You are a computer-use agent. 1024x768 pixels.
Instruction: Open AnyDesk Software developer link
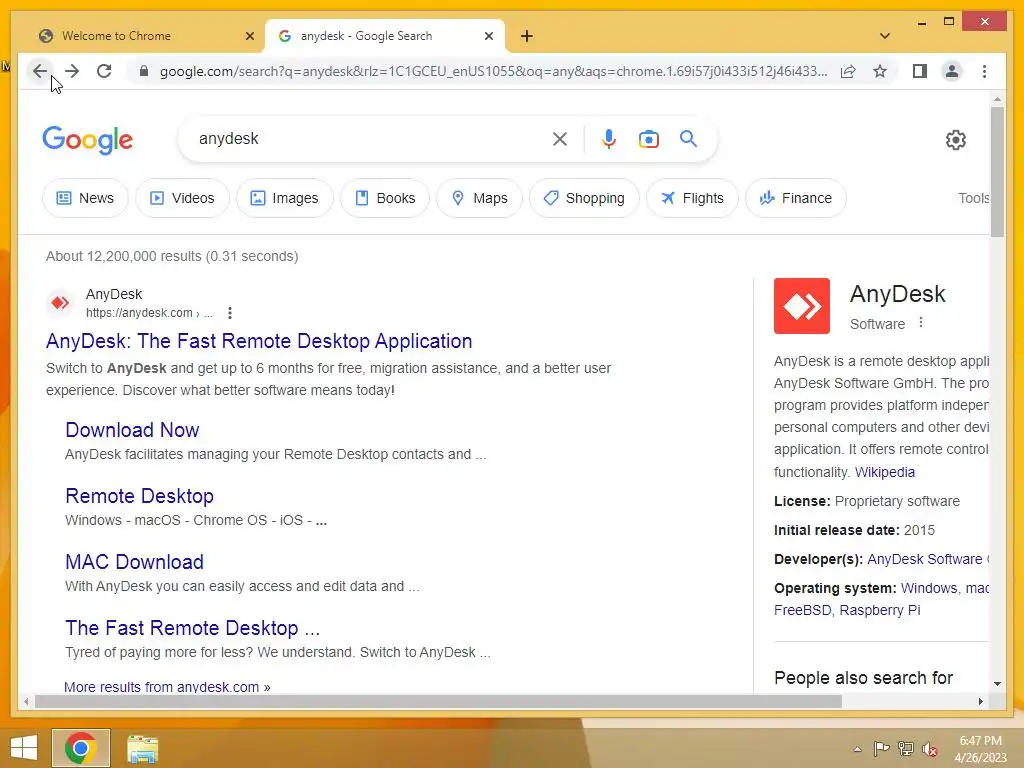pyautogui.click(x=927, y=559)
